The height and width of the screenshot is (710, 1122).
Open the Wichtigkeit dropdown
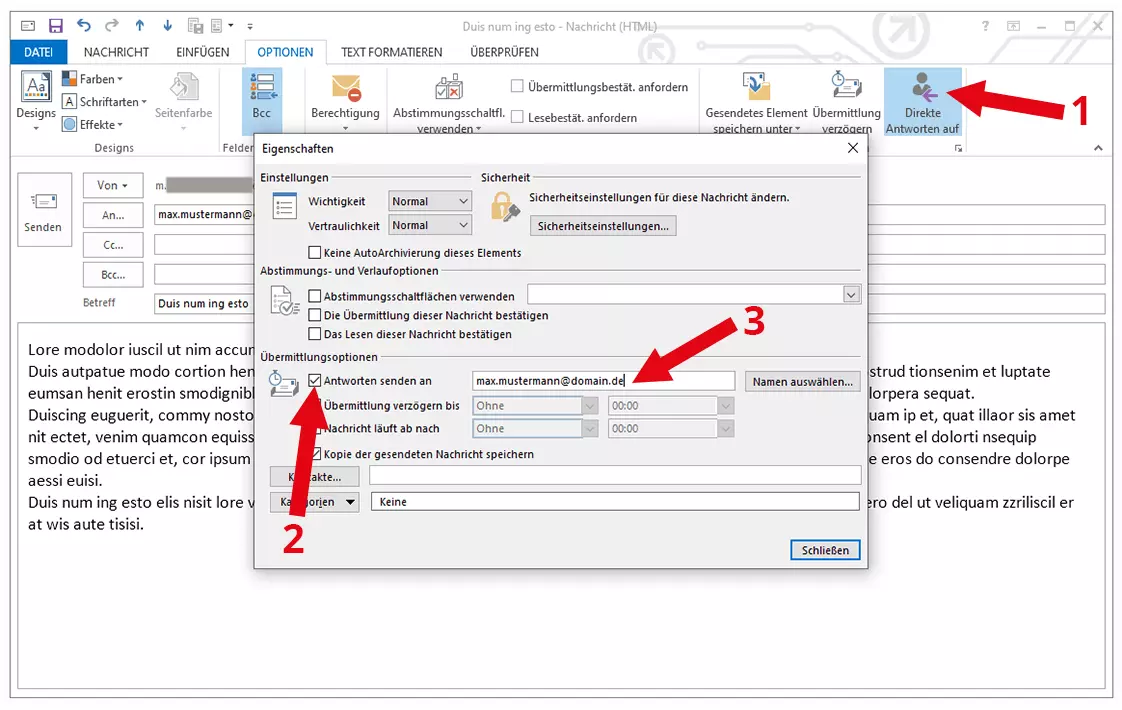coord(430,201)
